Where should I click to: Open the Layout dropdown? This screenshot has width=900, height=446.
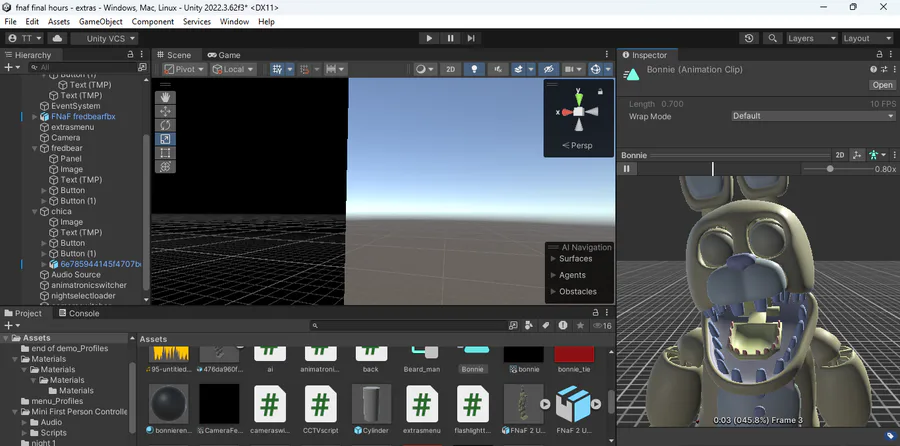click(x=867, y=38)
